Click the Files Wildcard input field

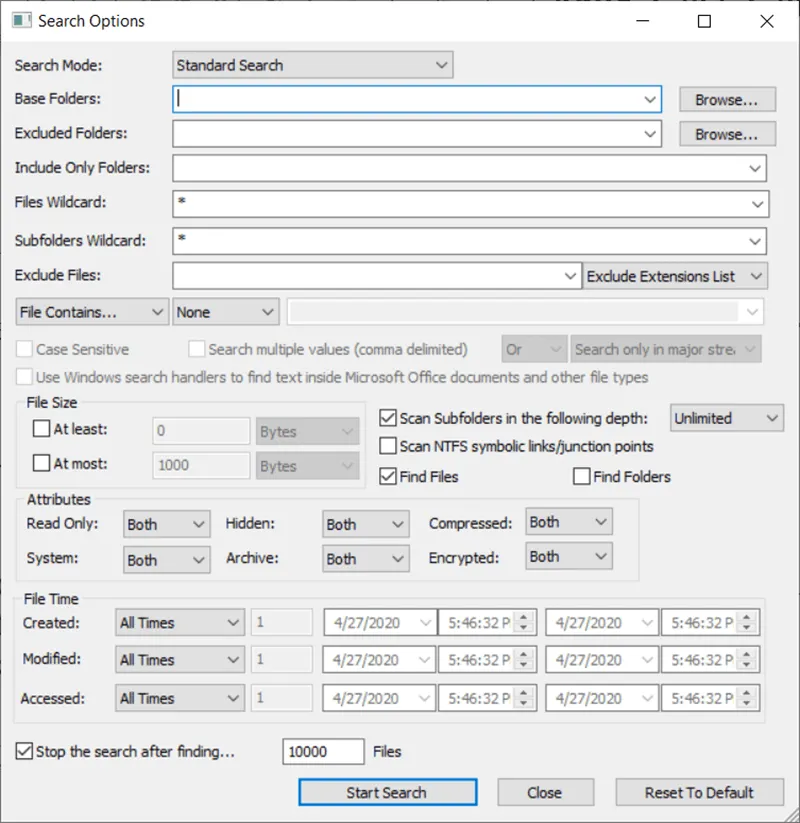[x=460, y=203]
